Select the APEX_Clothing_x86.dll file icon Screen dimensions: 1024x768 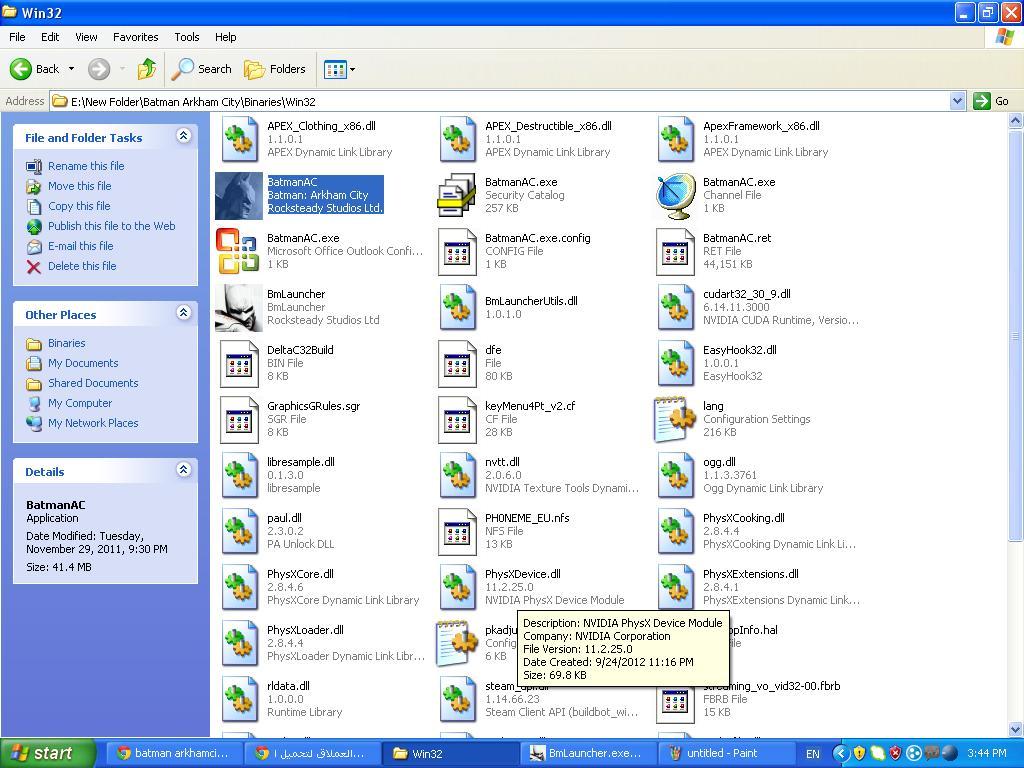238,139
